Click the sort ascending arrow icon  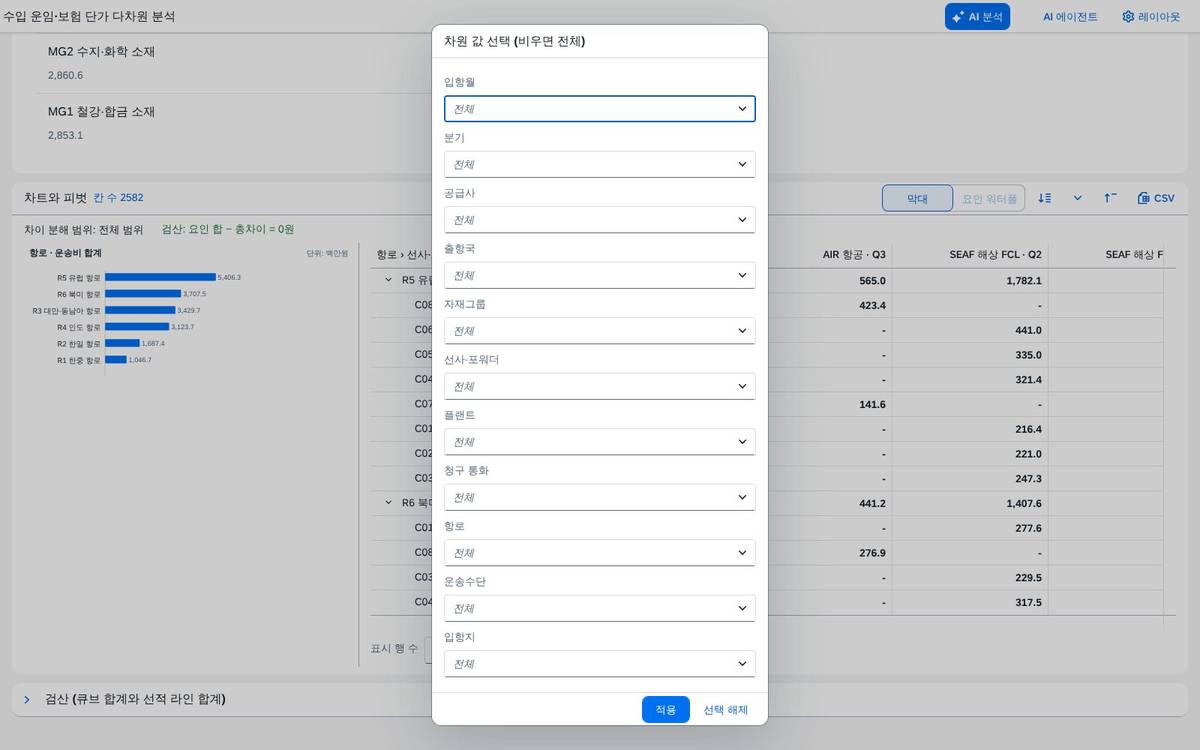pos(1110,198)
